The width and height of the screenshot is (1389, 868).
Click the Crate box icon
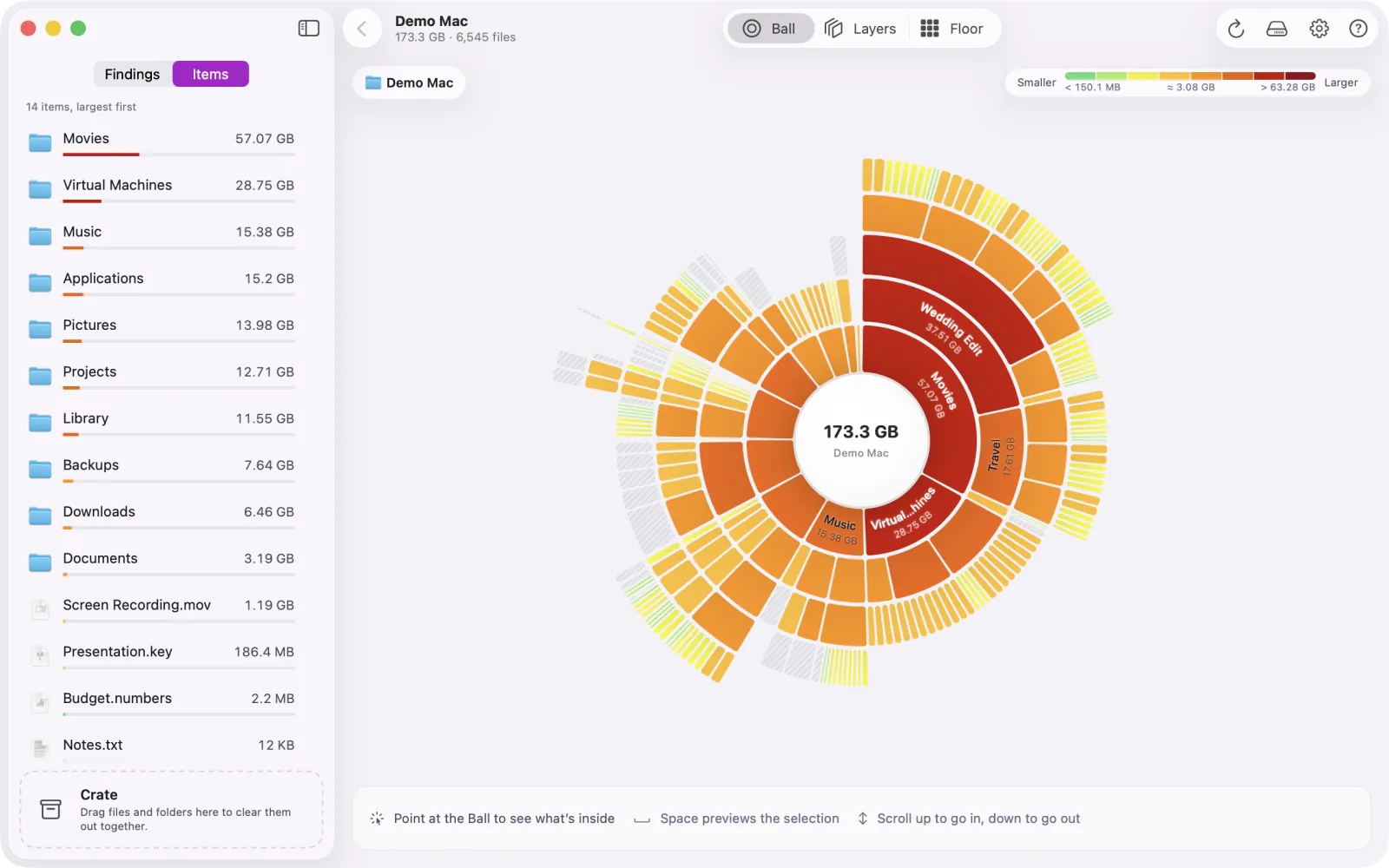pos(51,810)
